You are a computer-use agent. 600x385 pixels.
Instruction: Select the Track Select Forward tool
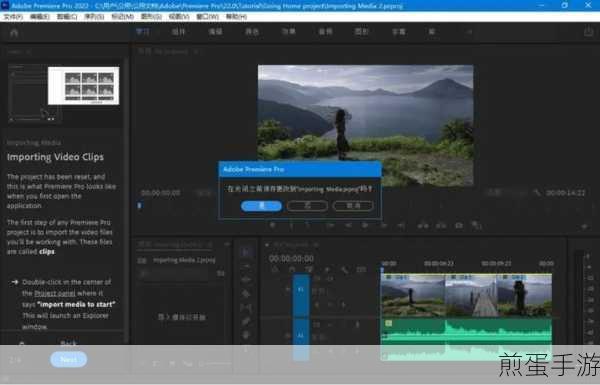[x=246, y=266]
